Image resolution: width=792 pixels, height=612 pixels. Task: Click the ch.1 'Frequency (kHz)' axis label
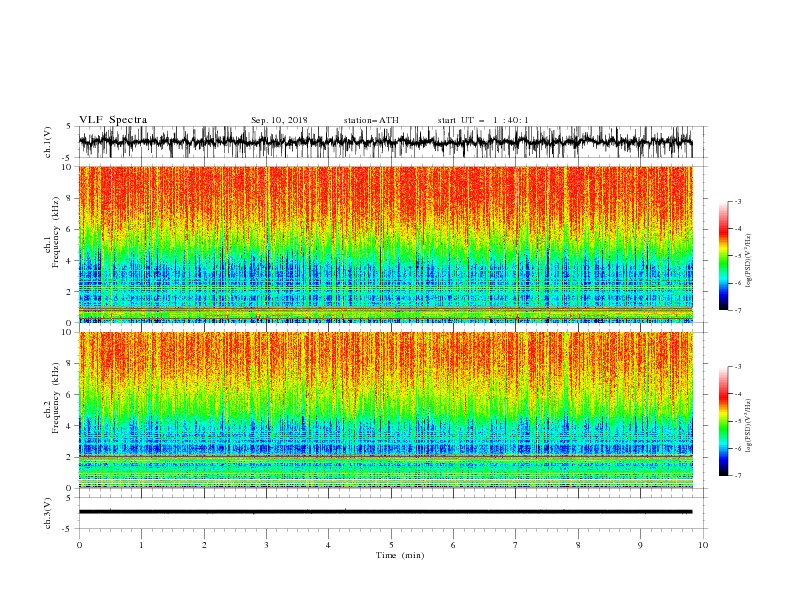click(x=56, y=232)
